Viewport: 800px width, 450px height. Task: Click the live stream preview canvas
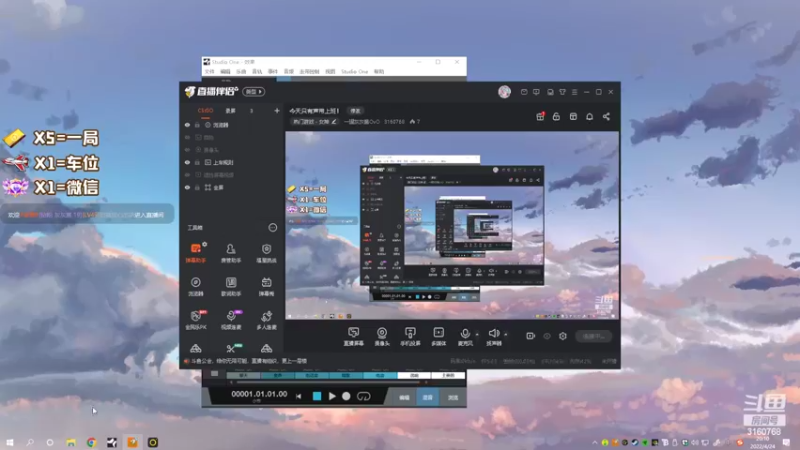point(452,225)
